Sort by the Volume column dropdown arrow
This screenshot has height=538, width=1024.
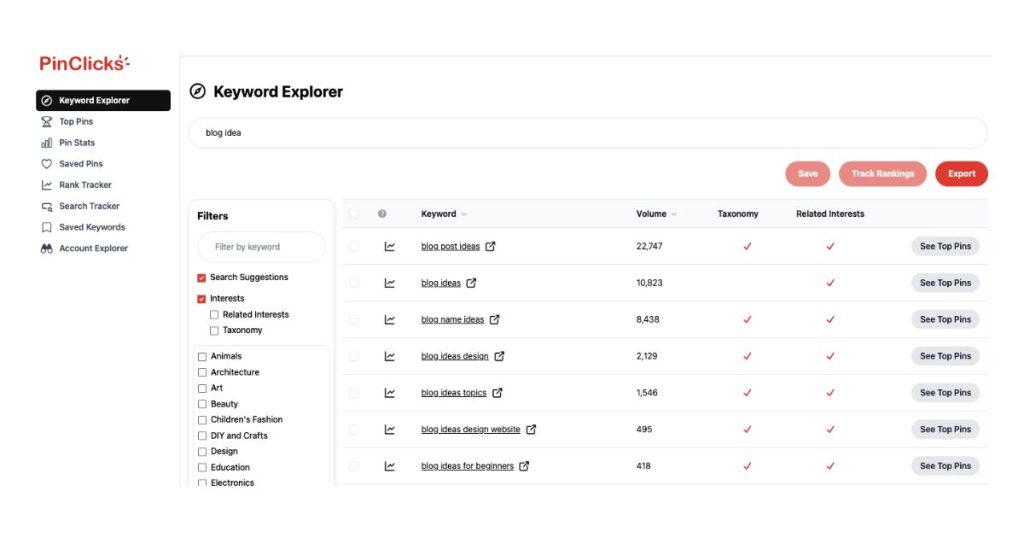673,214
